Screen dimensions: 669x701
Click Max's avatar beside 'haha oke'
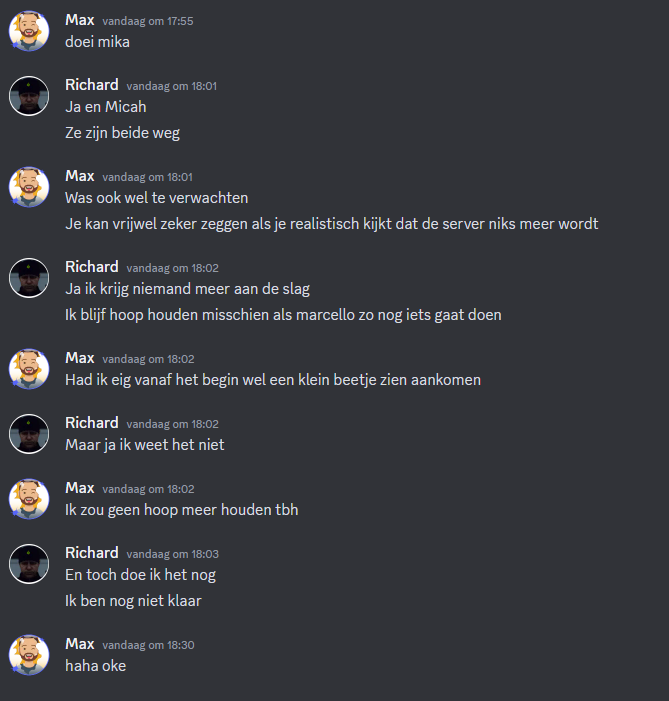pyautogui.click(x=29, y=655)
